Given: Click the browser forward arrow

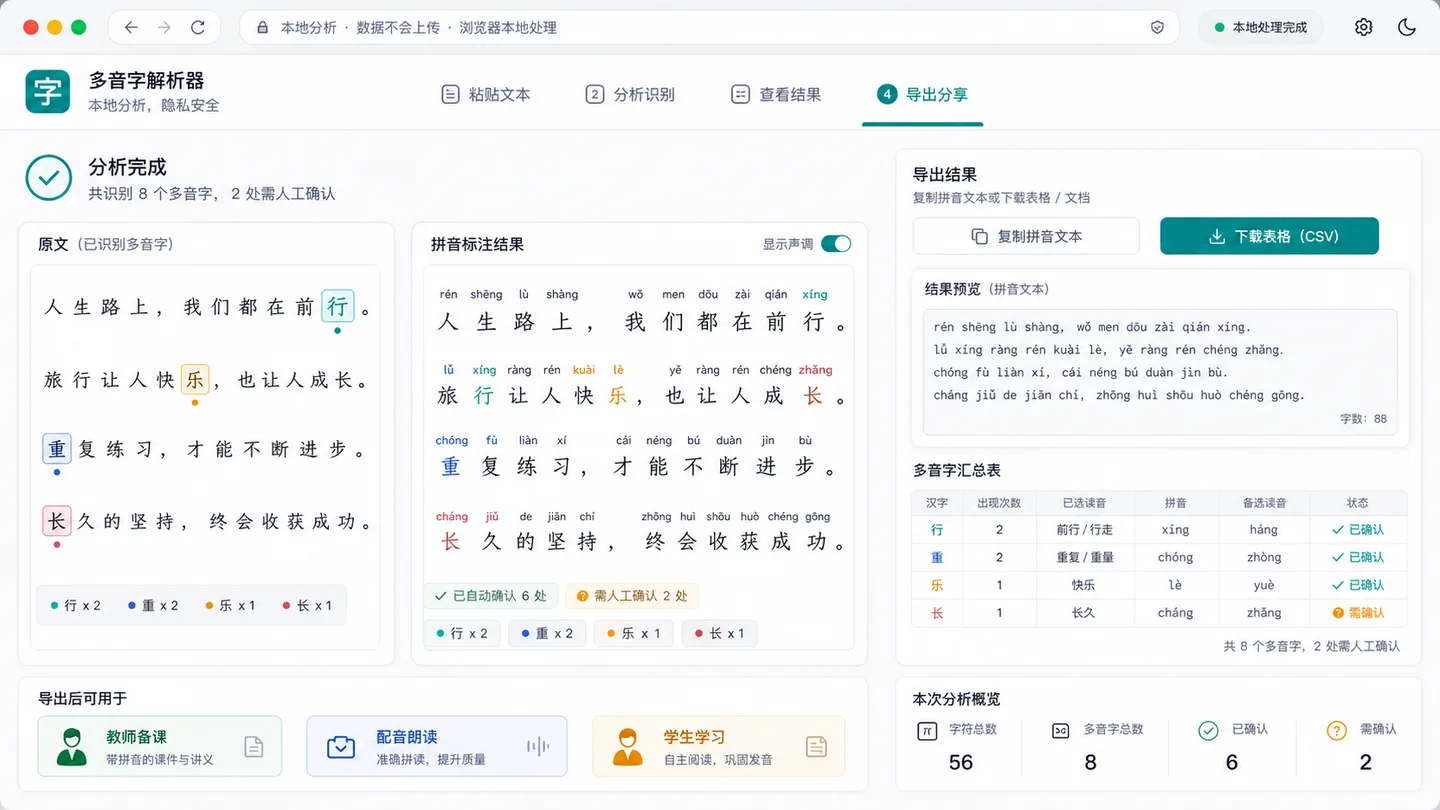Looking at the screenshot, I should point(165,28).
